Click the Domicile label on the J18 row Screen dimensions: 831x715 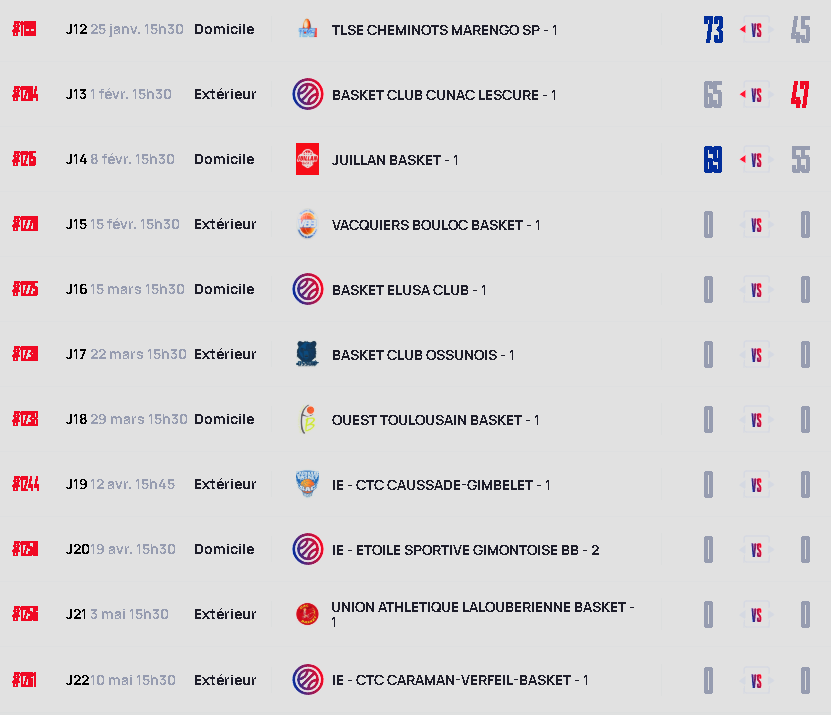coord(224,419)
